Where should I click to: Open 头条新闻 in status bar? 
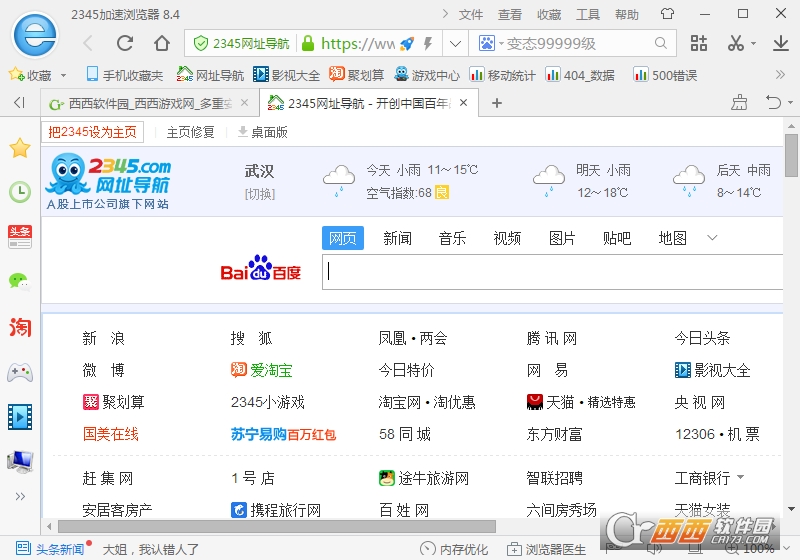click(x=50, y=549)
